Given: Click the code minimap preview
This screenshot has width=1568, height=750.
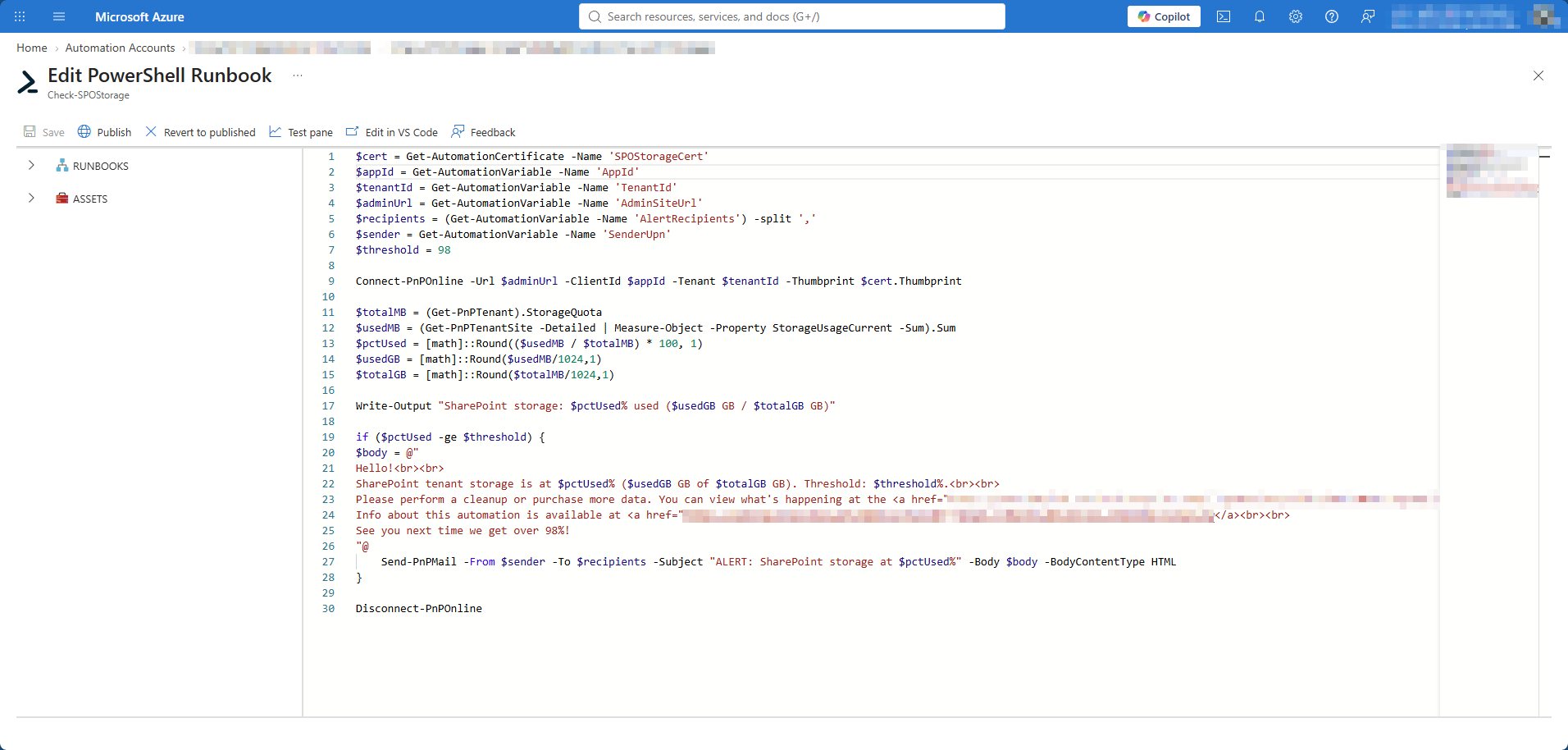Looking at the screenshot, I should 1492,171.
